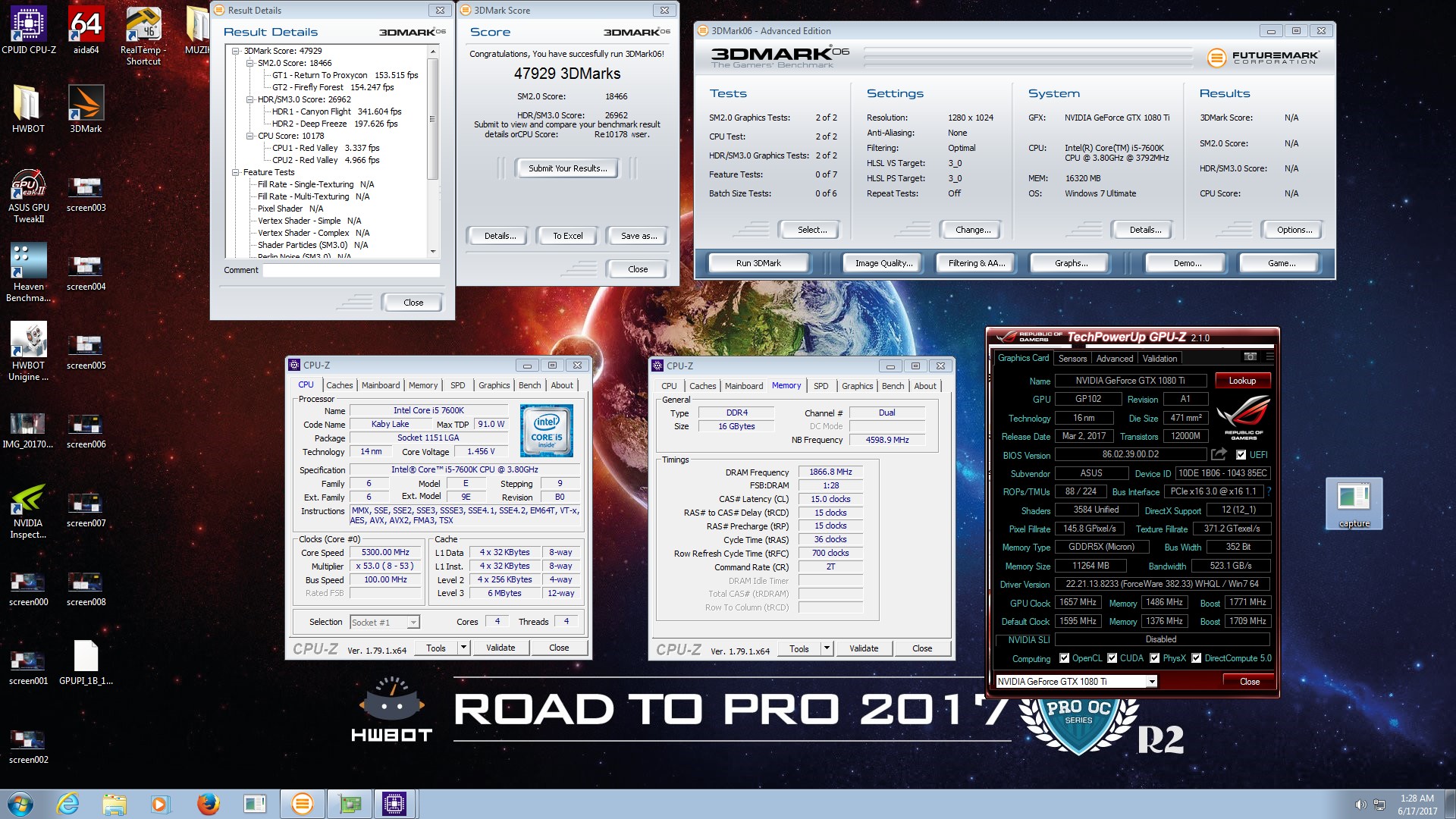Open the capture desktop icon
This screenshot has height=819, width=1456.
coord(1354,504)
